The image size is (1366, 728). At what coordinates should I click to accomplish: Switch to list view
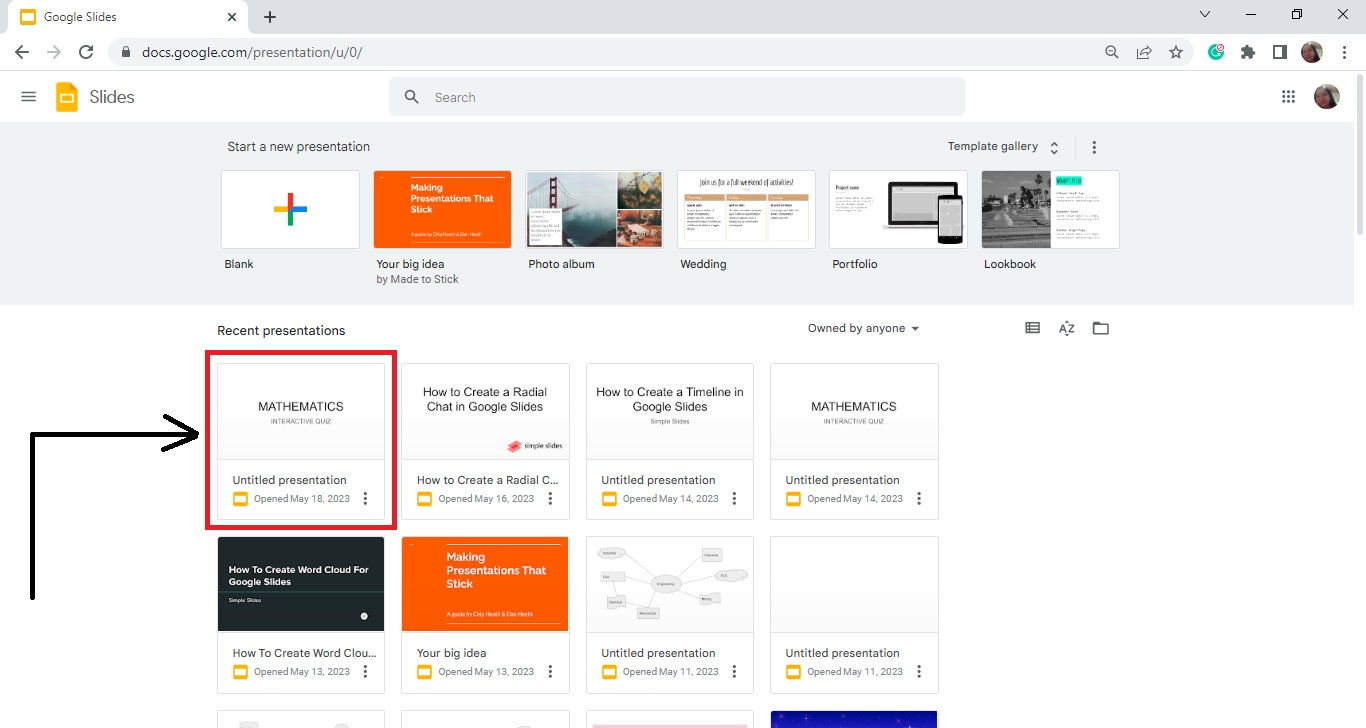coord(1033,328)
